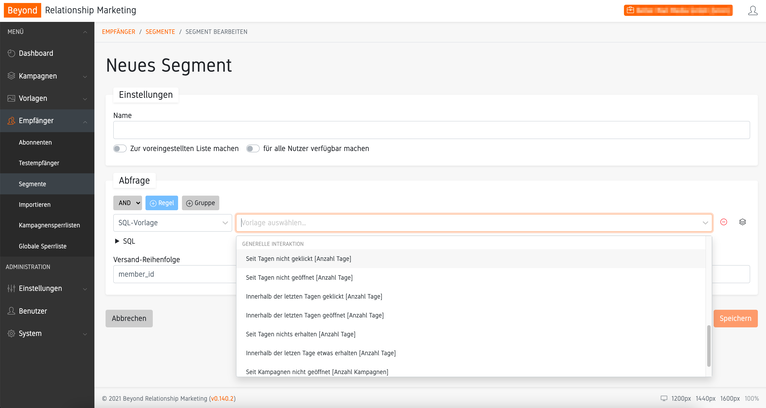This screenshot has height=408, width=766.
Task: Click the Benutzer person icon in sidebar
Action: pyautogui.click(x=11, y=311)
